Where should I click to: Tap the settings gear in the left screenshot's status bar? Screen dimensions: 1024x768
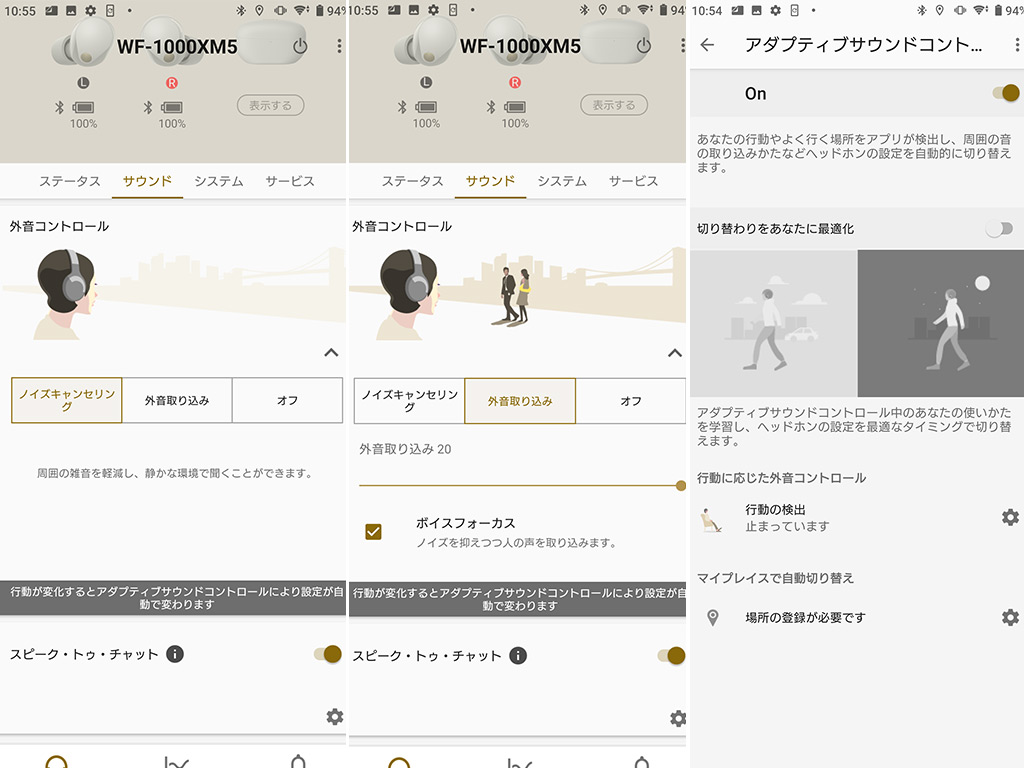(x=91, y=10)
